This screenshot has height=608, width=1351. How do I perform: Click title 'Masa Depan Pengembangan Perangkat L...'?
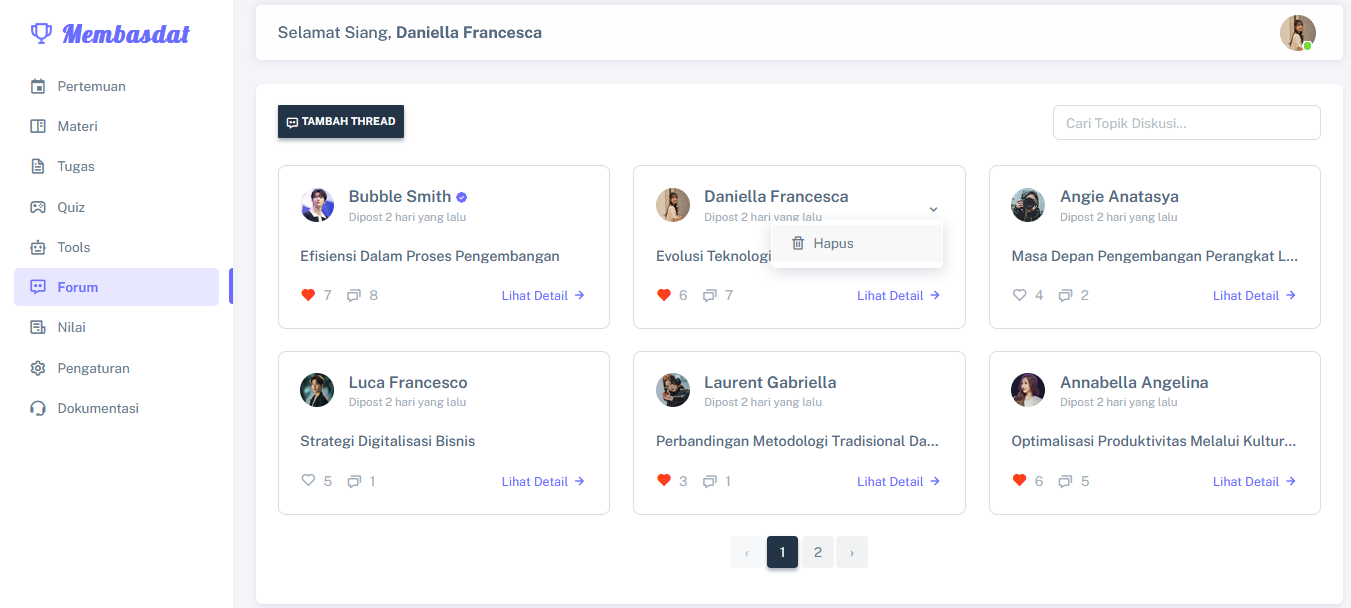pos(1155,256)
